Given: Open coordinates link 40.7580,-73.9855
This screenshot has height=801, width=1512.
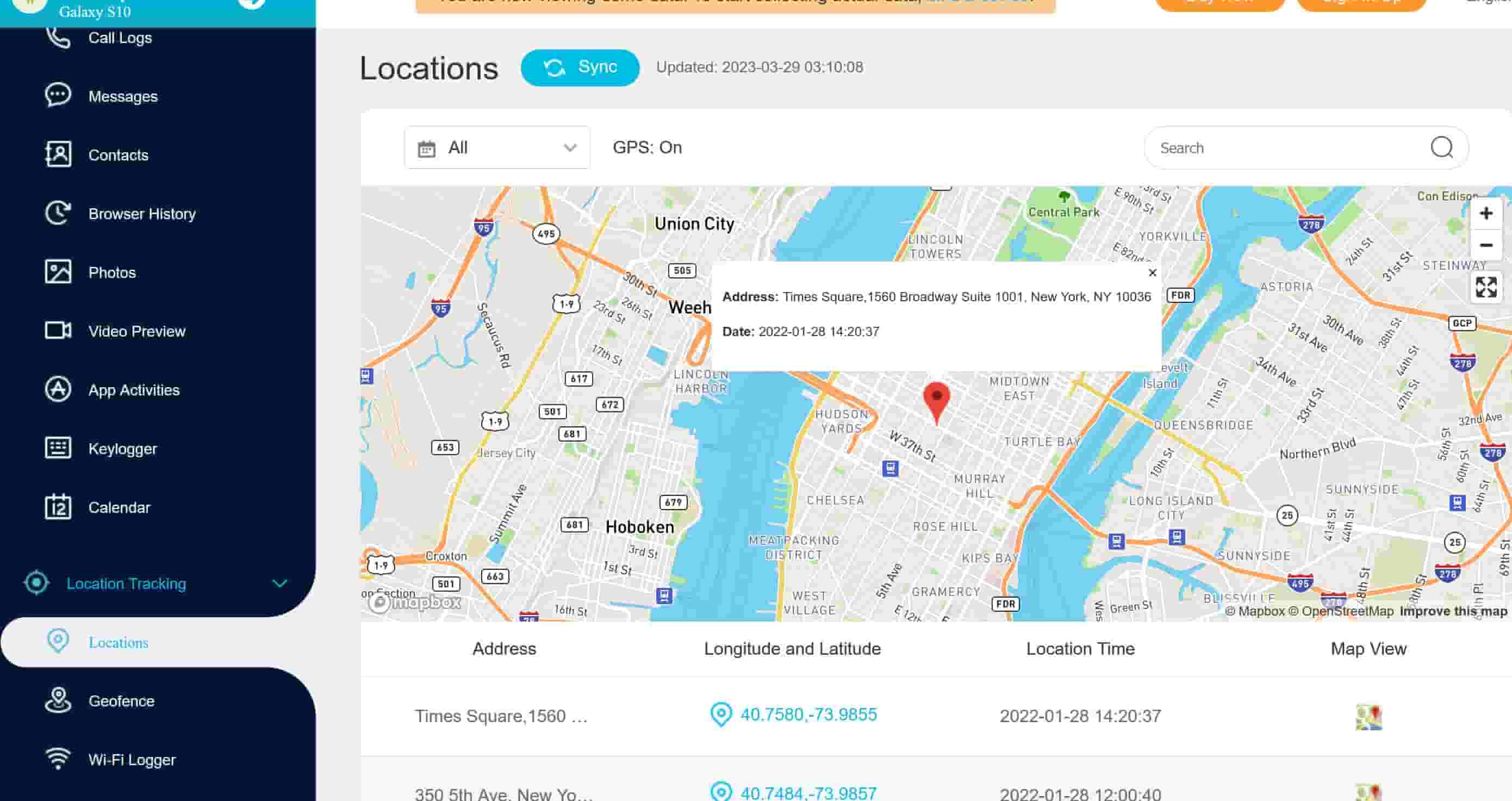Looking at the screenshot, I should [808, 715].
